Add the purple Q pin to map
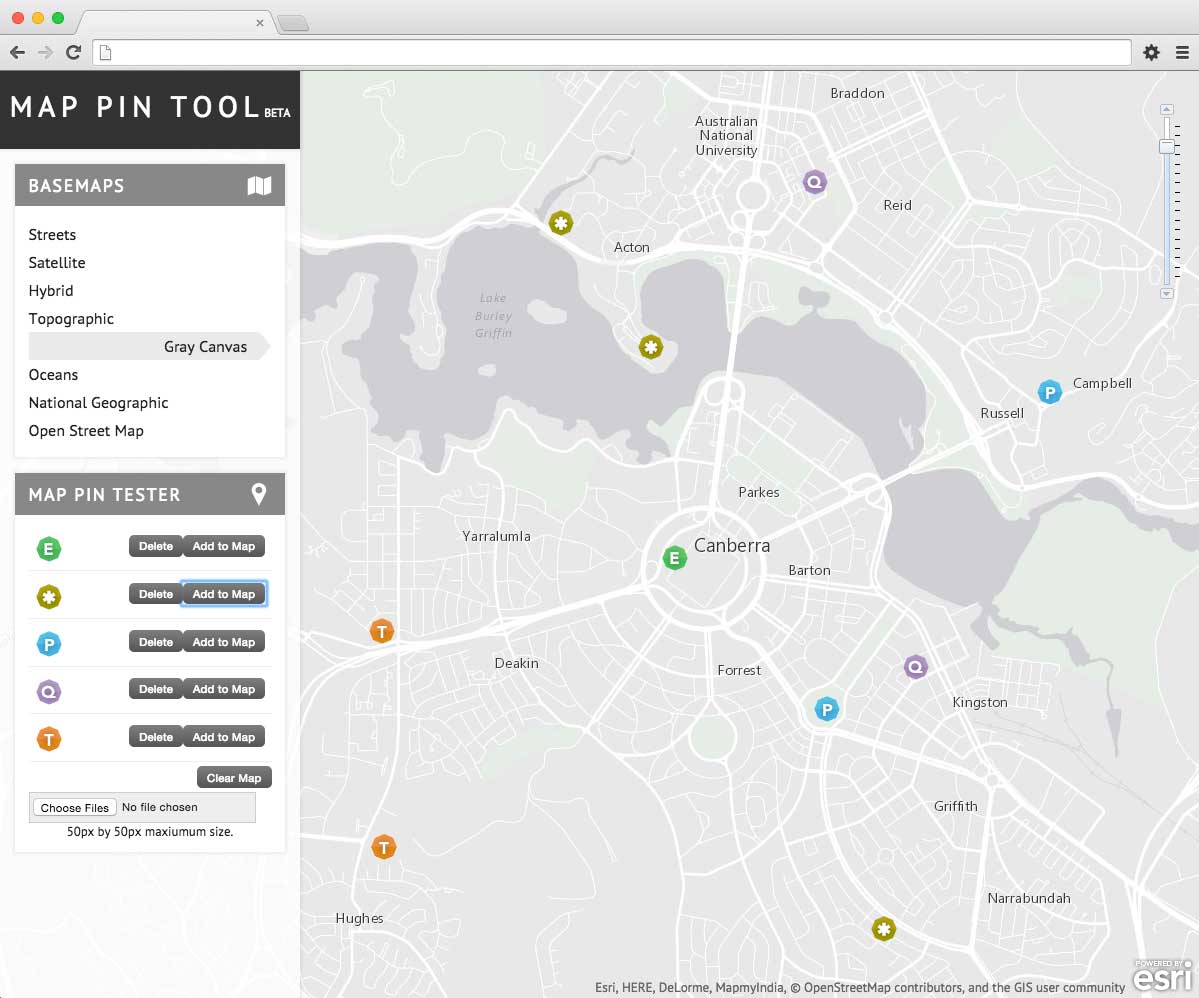Viewport: 1199px width, 998px height. coord(224,689)
